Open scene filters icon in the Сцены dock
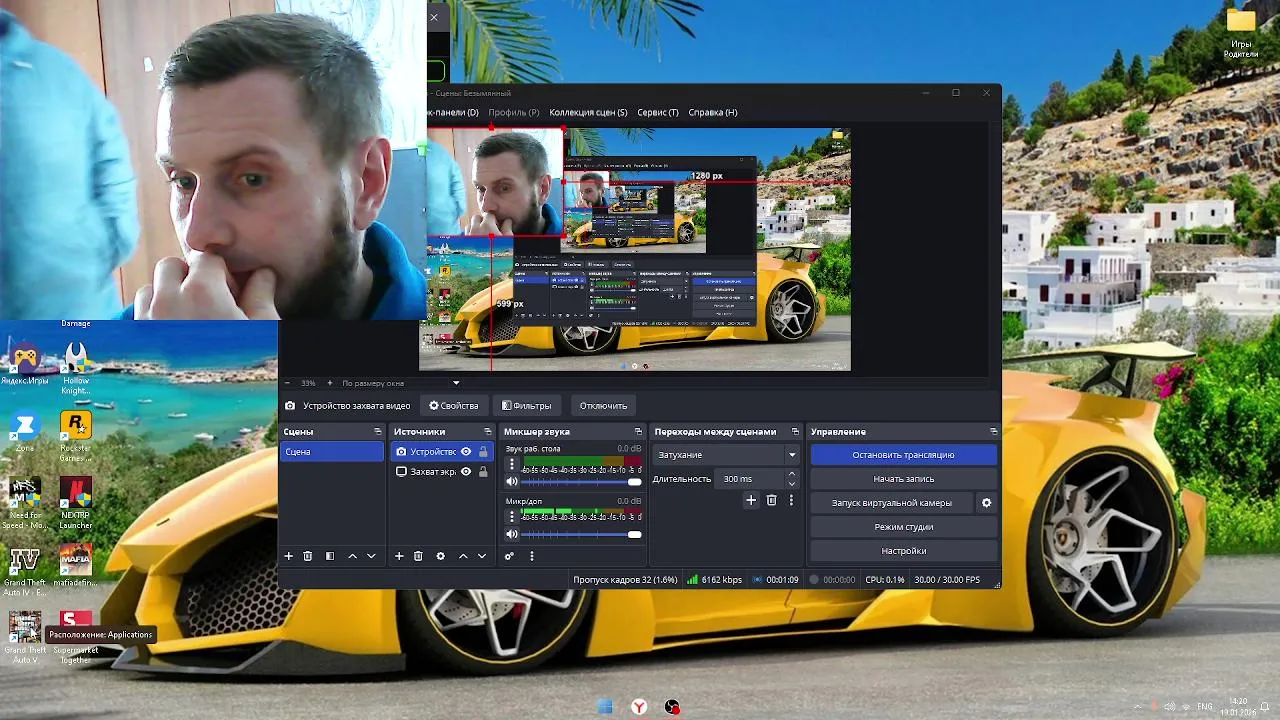The width and height of the screenshot is (1280, 720). tap(330, 556)
